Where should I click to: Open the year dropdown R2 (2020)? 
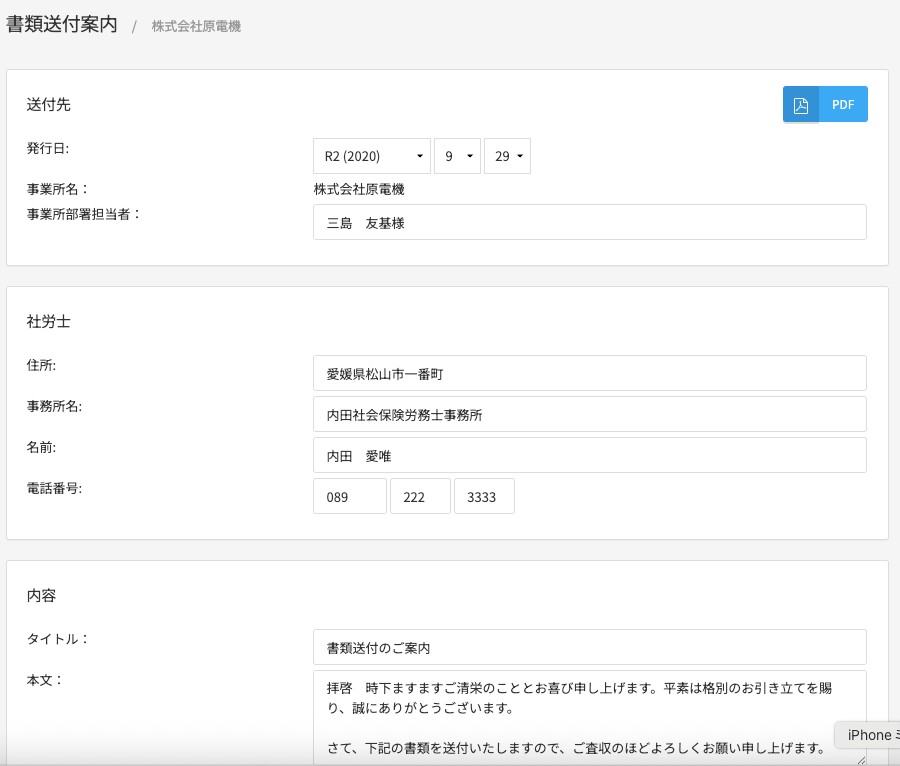372,156
